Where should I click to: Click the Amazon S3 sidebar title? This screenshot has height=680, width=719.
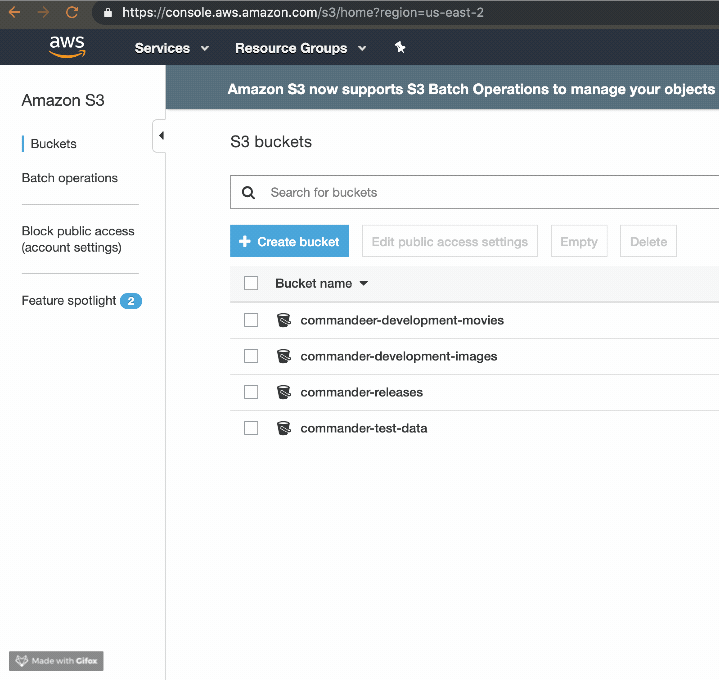coord(63,100)
